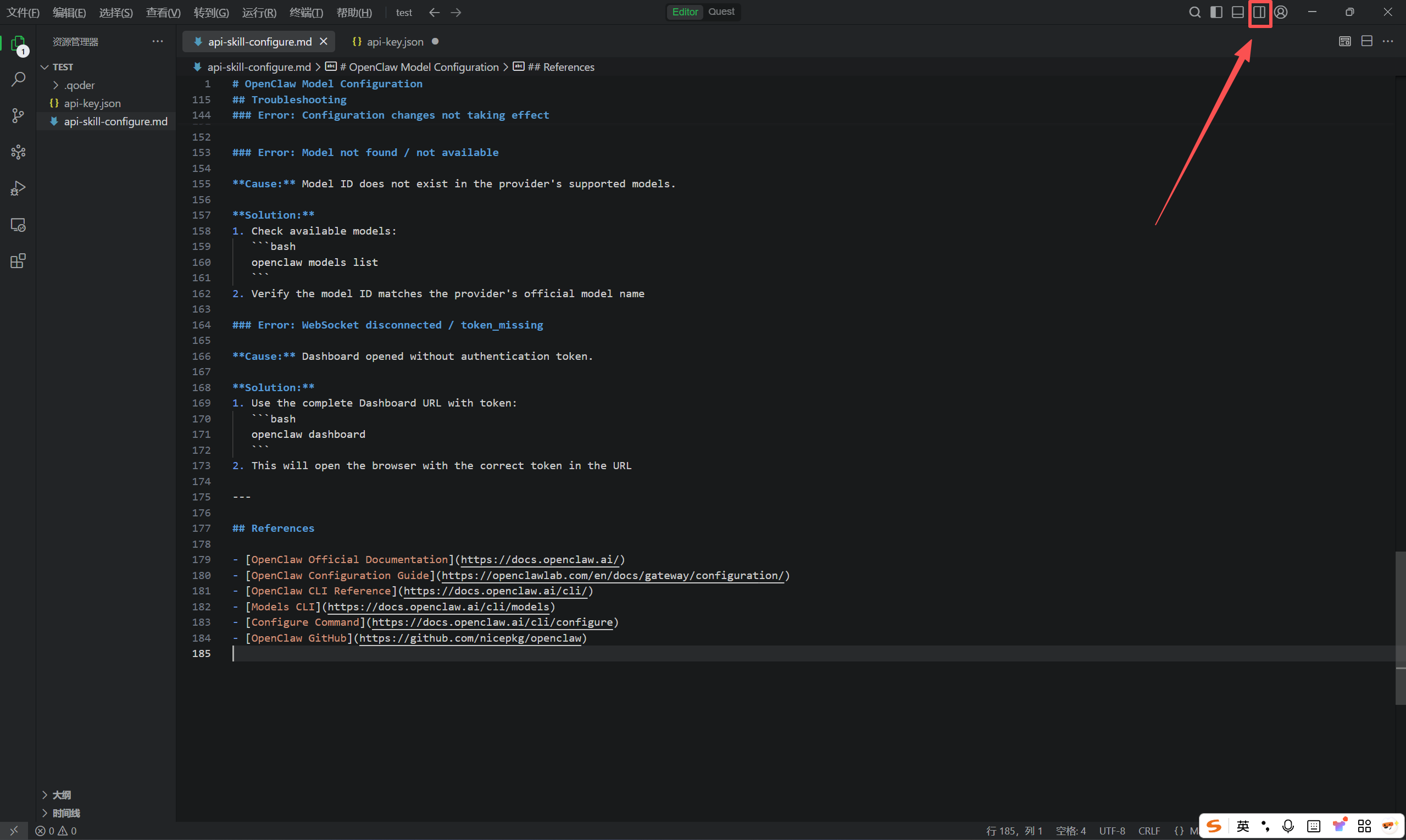Click the editor vertical scrollbar thumb
The image size is (1406, 840).
click(x=1400, y=628)
